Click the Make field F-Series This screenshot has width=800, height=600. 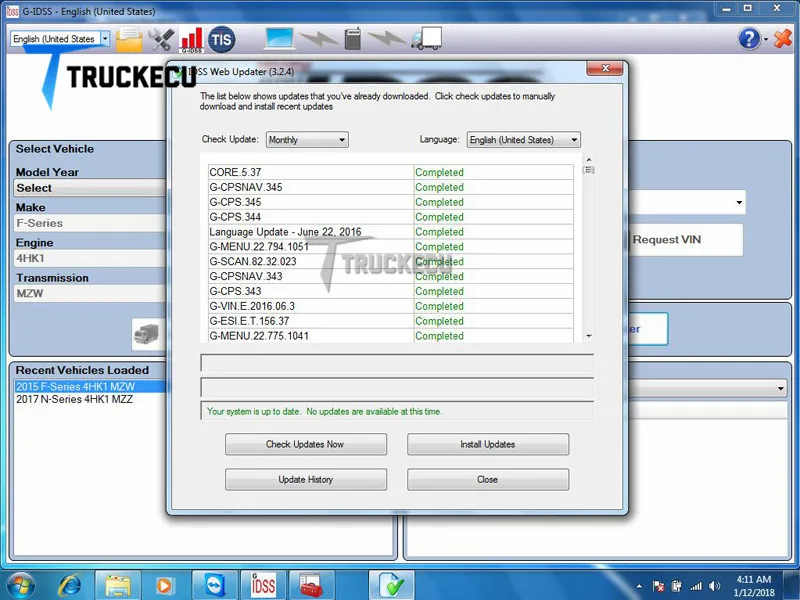coord(90,223)
